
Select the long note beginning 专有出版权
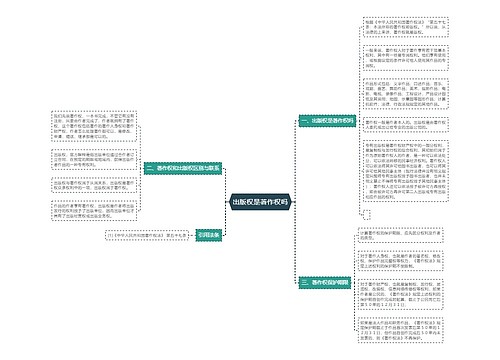[x=406, y=171]
